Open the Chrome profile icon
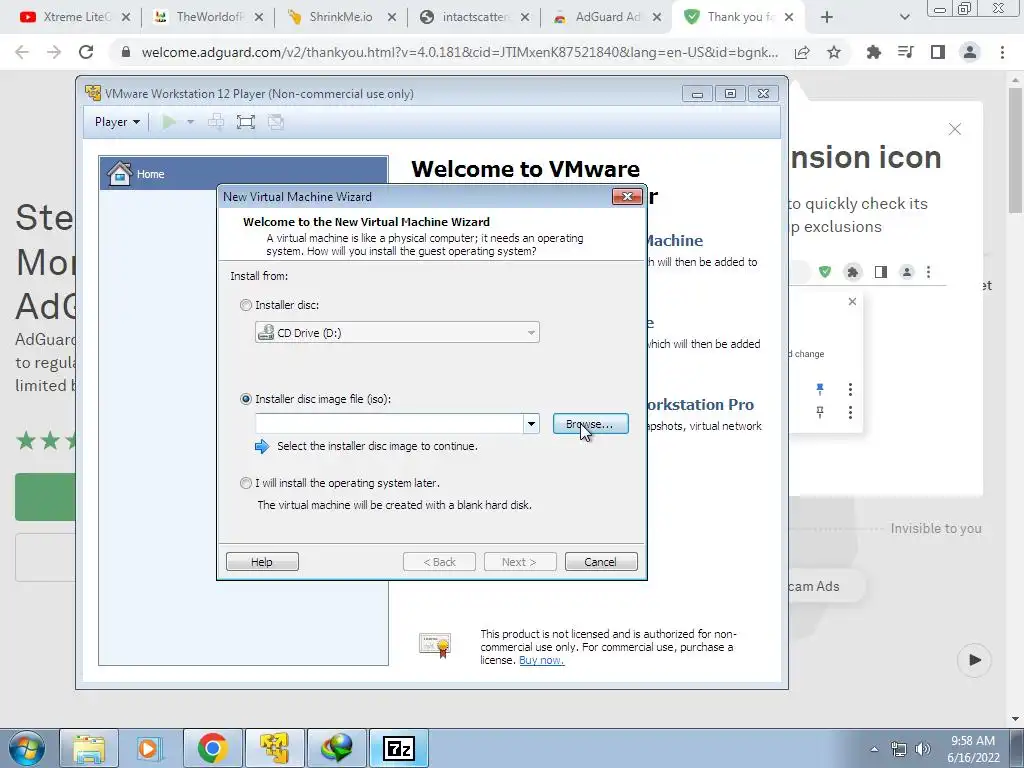The height and width of the screenshot is (768, 1024). (x=970, y=52)
